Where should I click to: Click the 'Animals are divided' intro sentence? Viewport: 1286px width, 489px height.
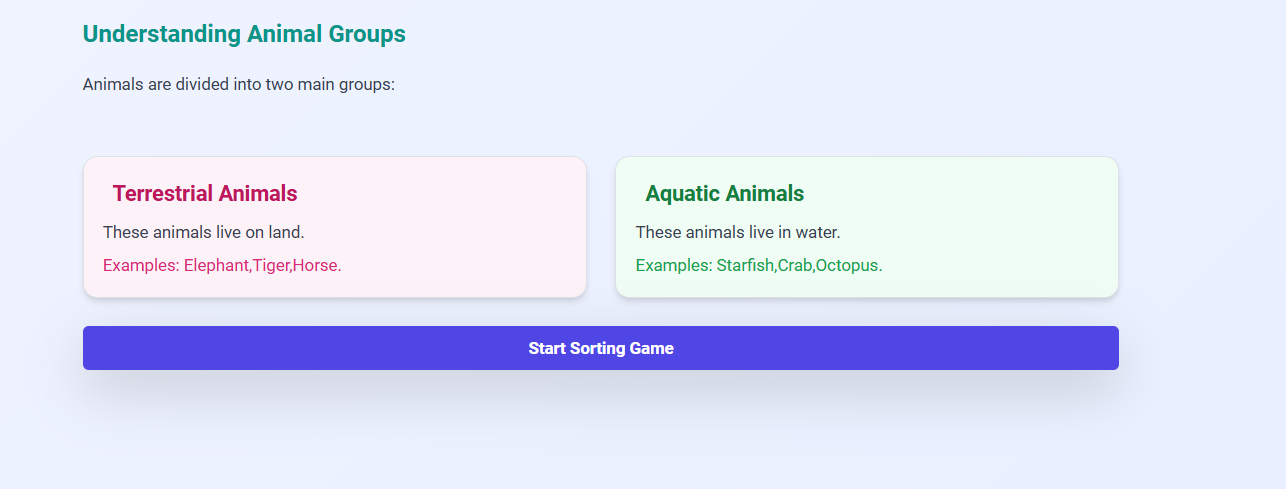pyautogui.click(x=239, y=84)
